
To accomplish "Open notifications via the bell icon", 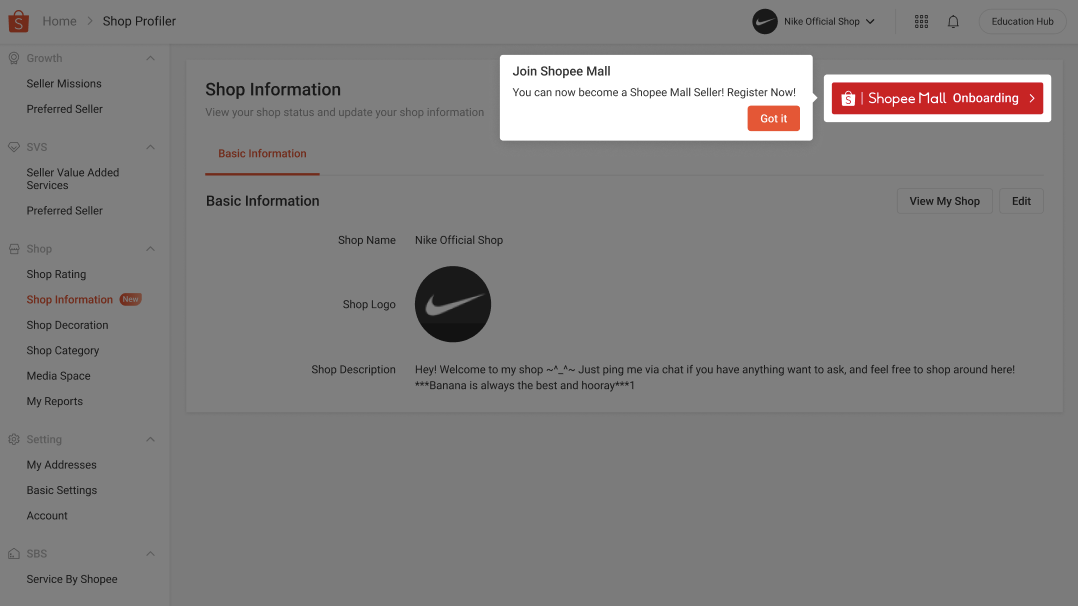I will tap(953, 21).
